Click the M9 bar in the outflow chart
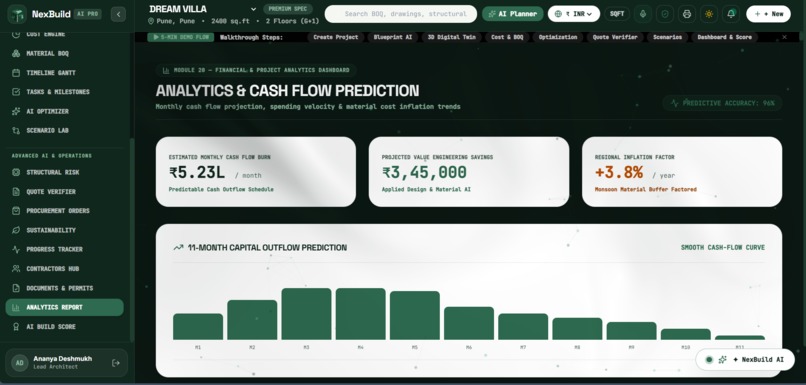This screenshot has height=385, width=806. (631, 331)
